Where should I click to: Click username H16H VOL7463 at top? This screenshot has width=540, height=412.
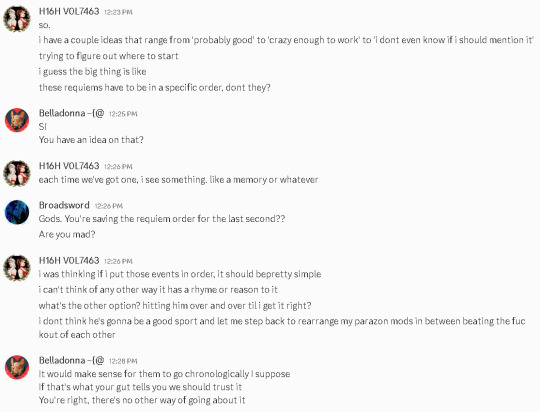(x=69, y=11)
